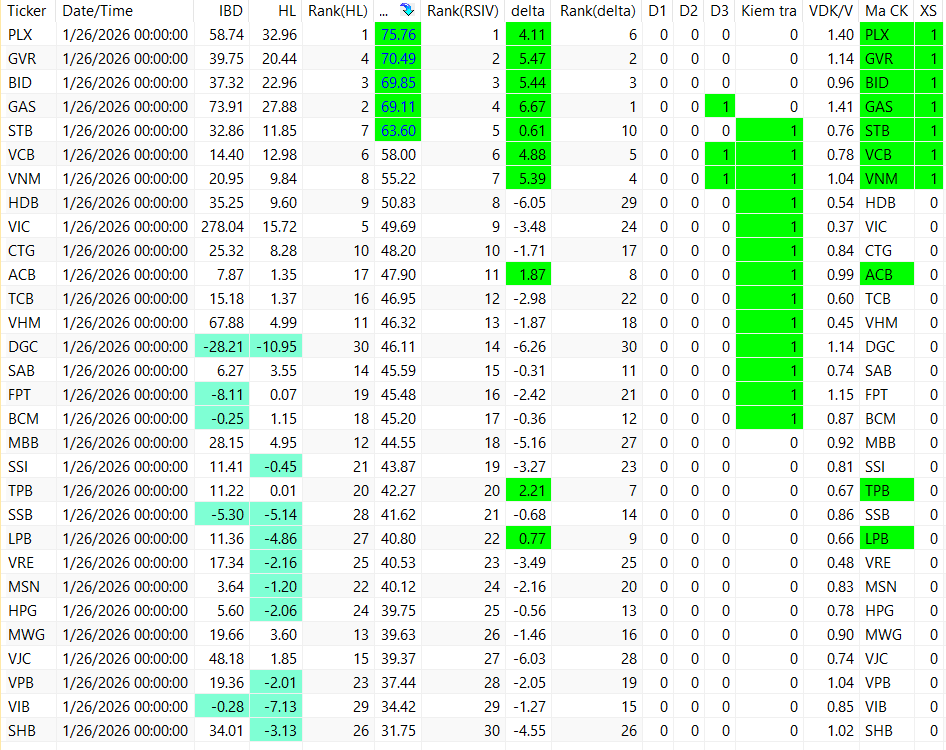The height and width of the screenshot is (750, 946).
Task: Sort by the Ticker column header
Action: click(27, 11)
